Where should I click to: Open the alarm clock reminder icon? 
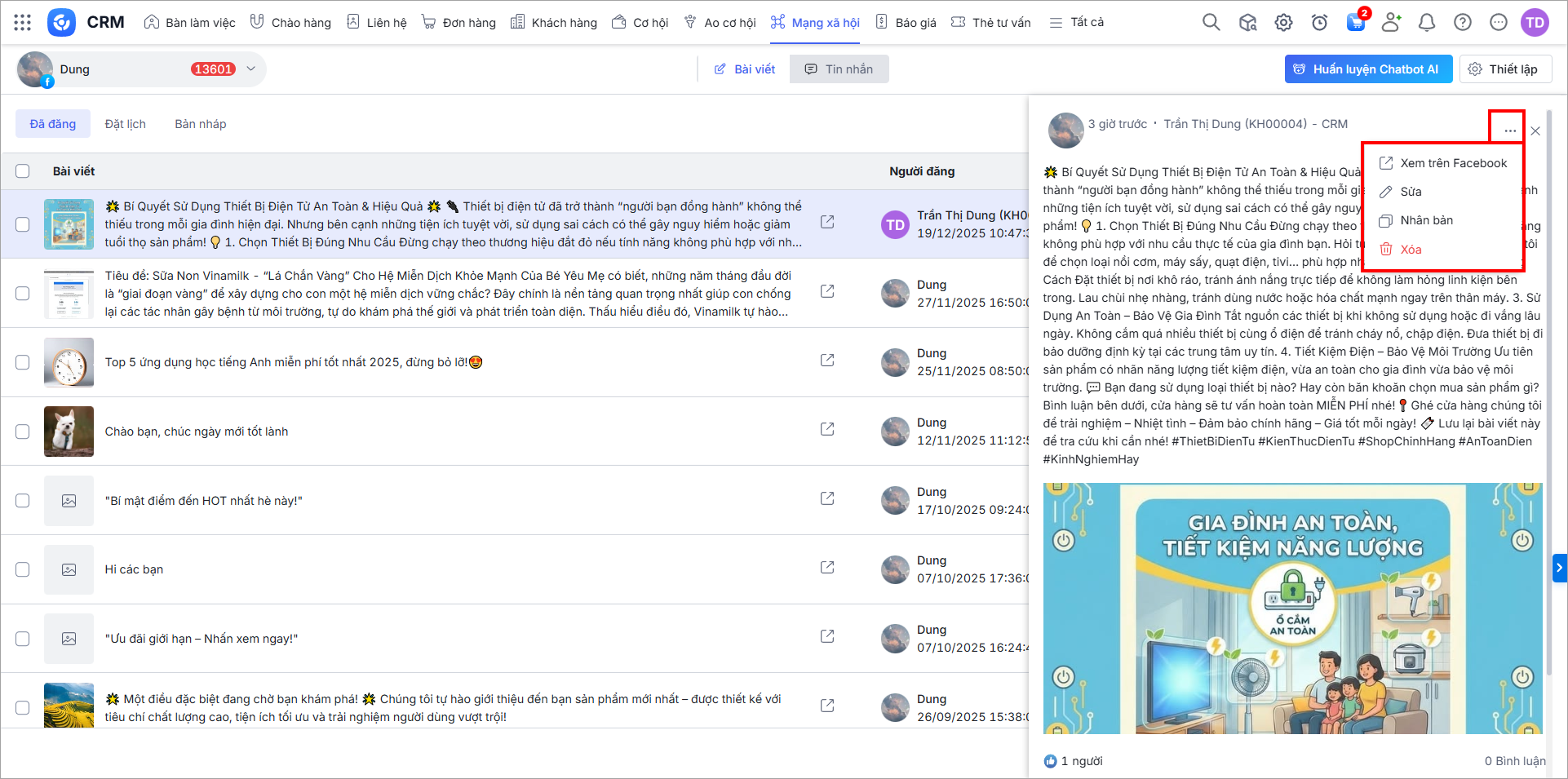click(x=1319, y=22)
